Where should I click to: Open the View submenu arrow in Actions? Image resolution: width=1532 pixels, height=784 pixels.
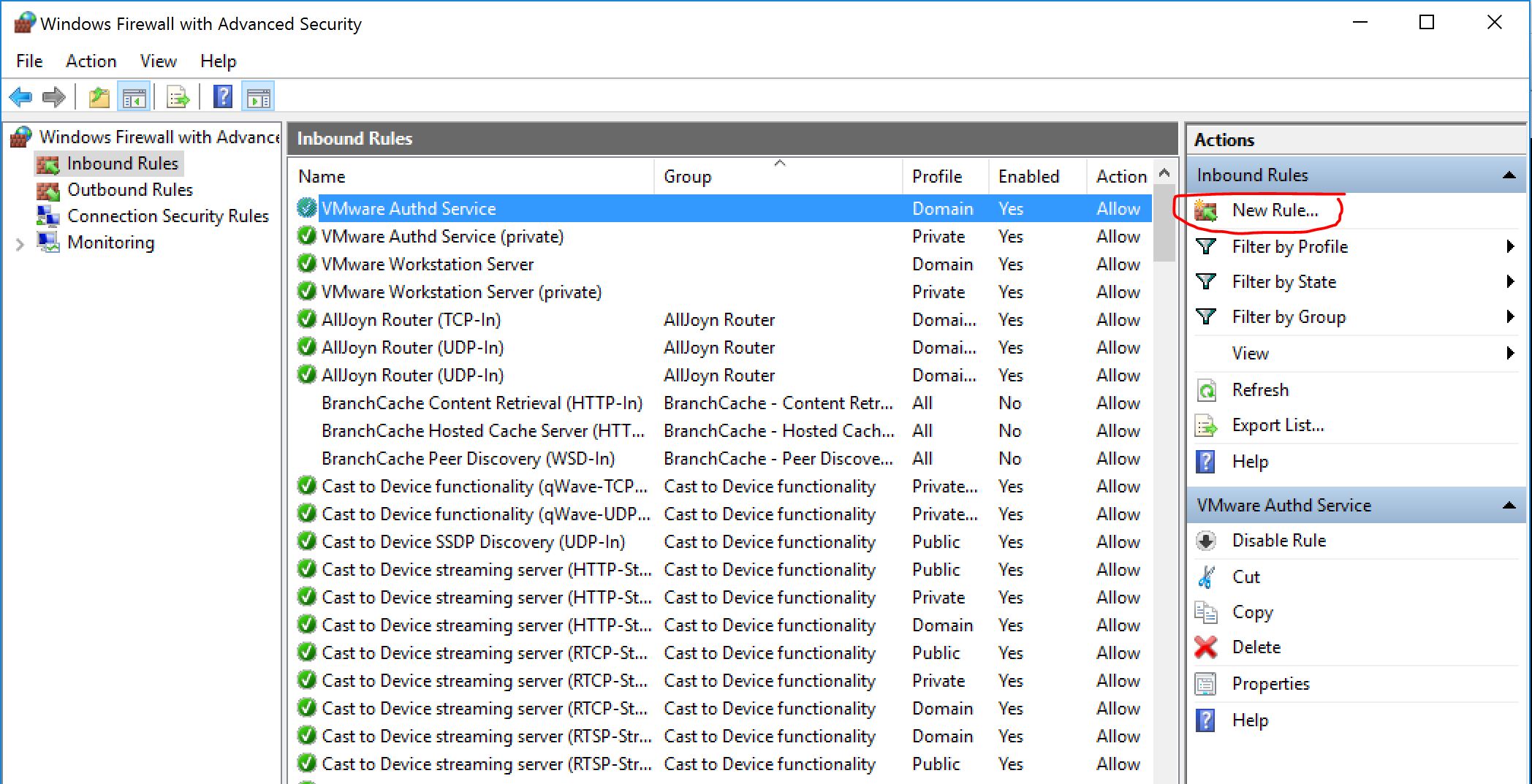(1510, 354)
